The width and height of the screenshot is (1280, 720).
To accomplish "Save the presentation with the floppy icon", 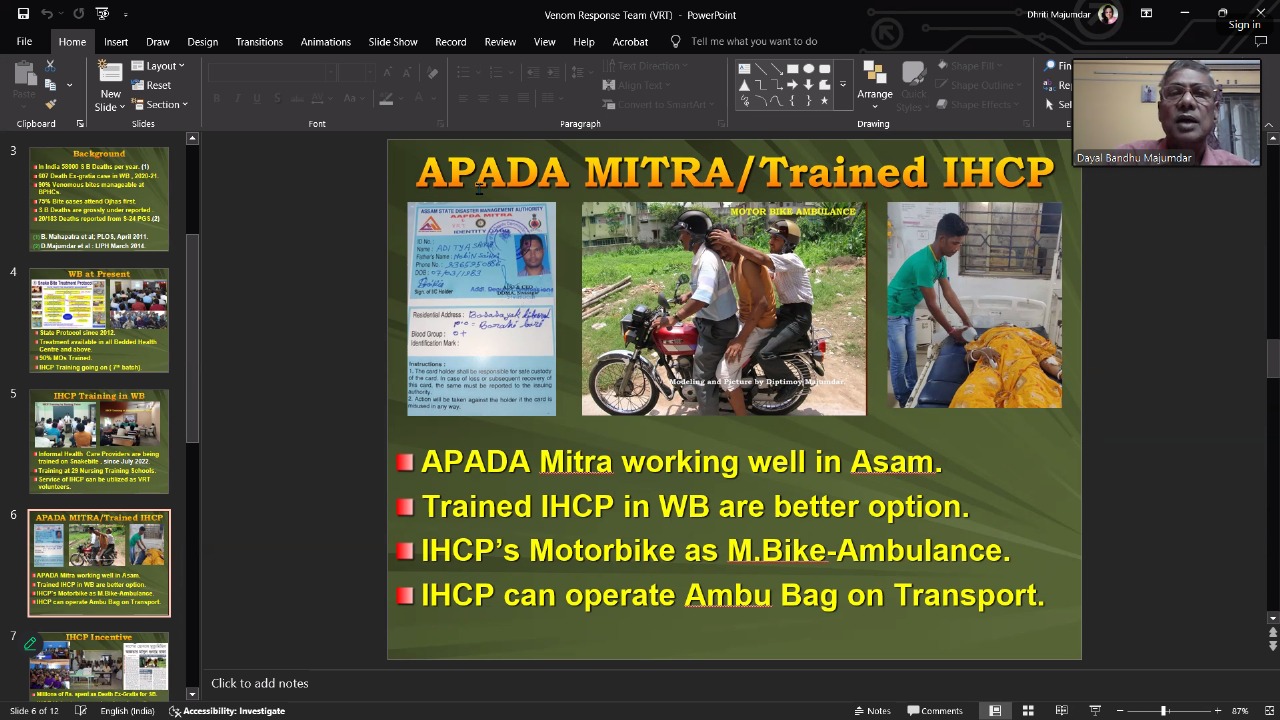I will pos(23,14).
